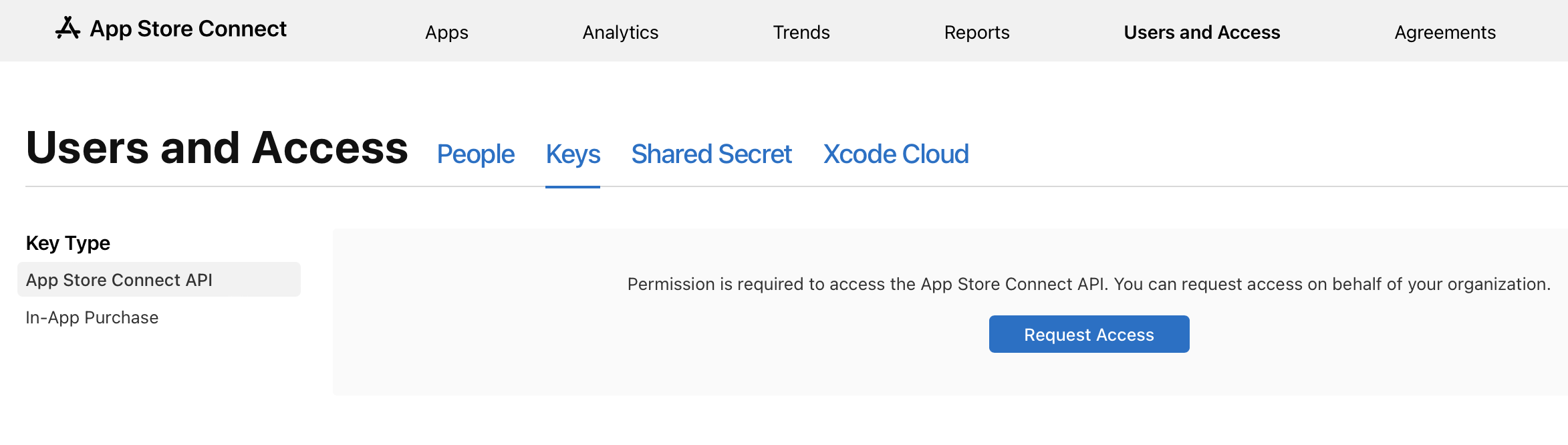Switch to the Shared Secret tab

click(711, 154)
